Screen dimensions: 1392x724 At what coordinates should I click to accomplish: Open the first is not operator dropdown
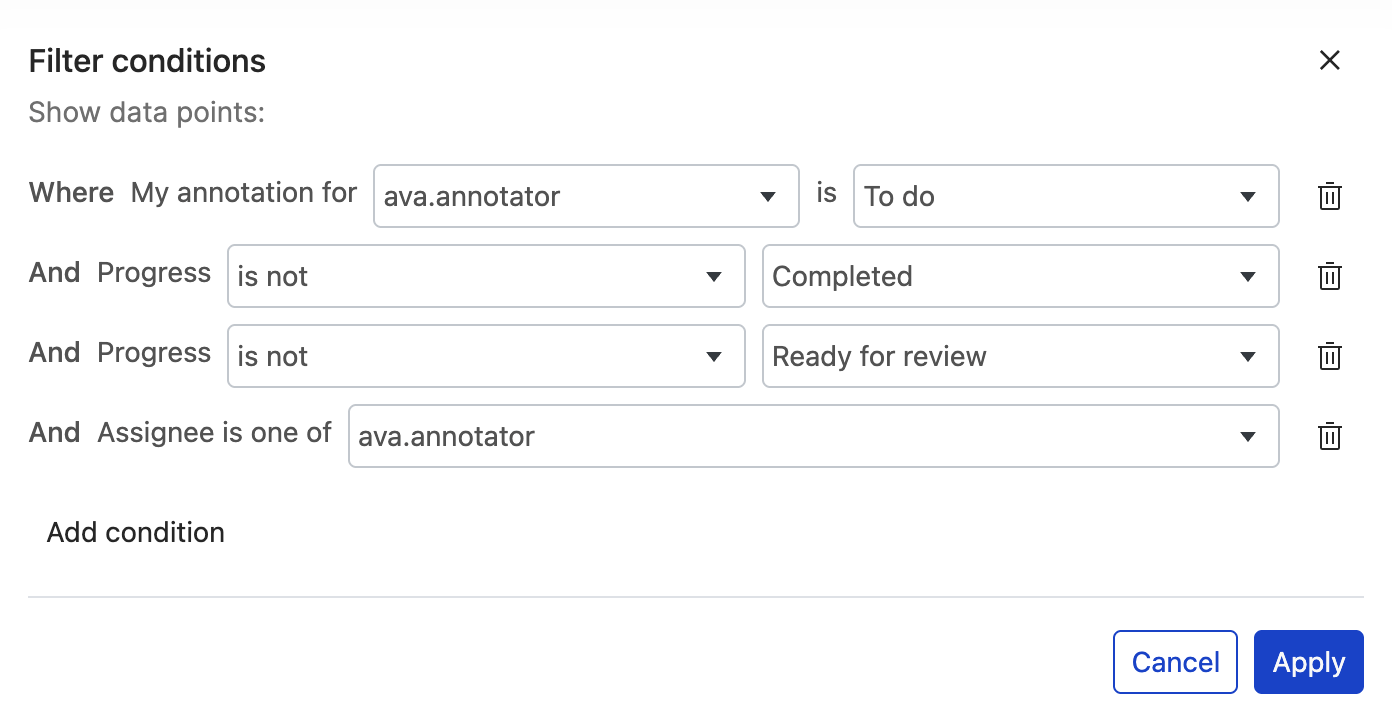[x=486, y=276]
